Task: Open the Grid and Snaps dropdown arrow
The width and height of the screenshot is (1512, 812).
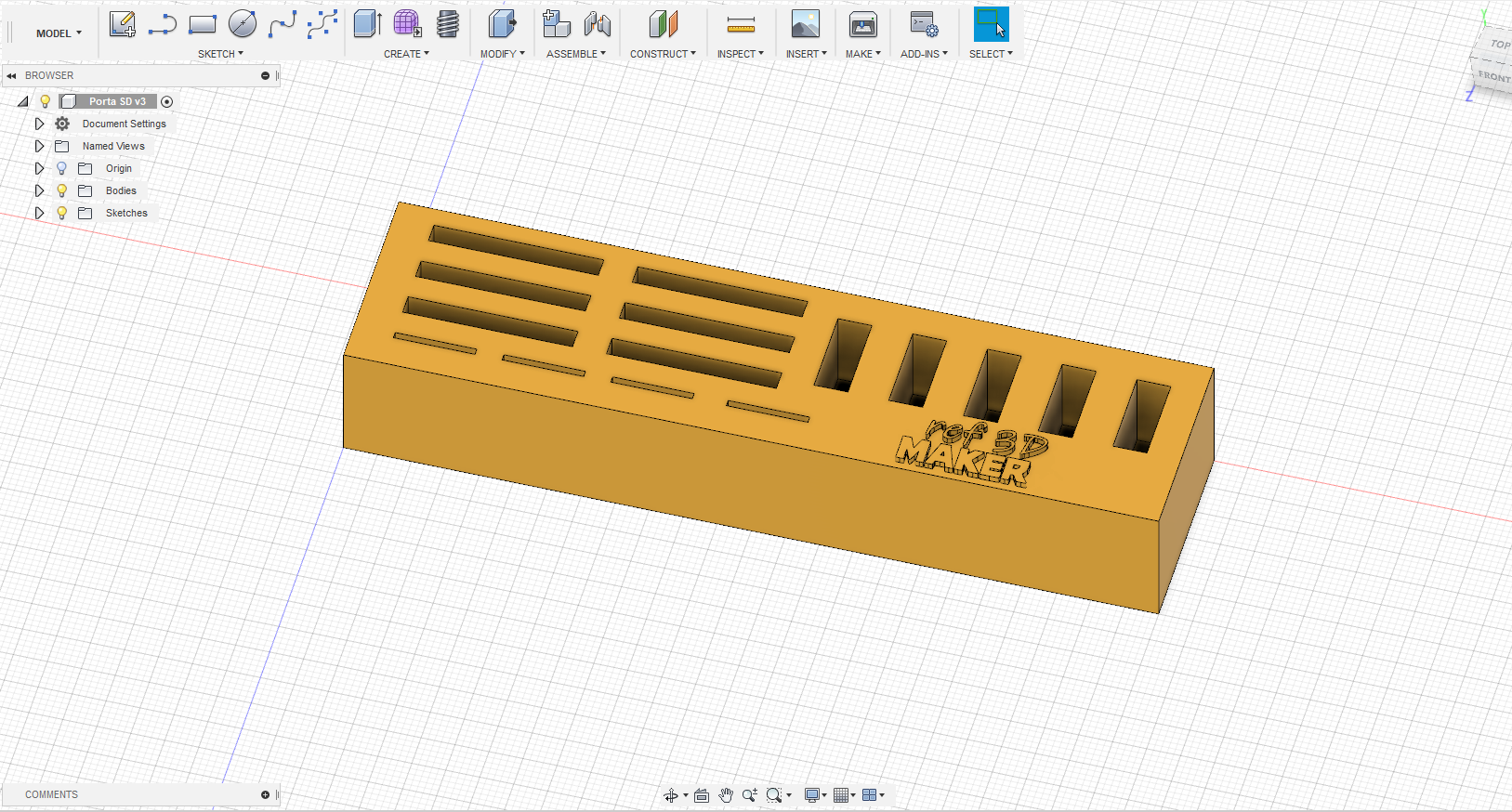Action: pos(853,795)
